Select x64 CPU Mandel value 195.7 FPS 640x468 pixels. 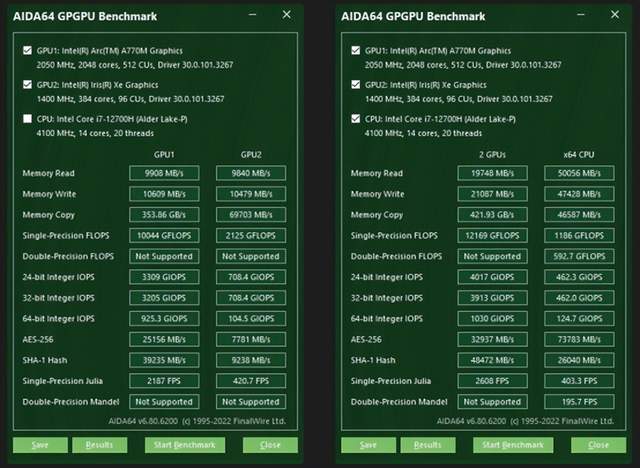point(579,402)
